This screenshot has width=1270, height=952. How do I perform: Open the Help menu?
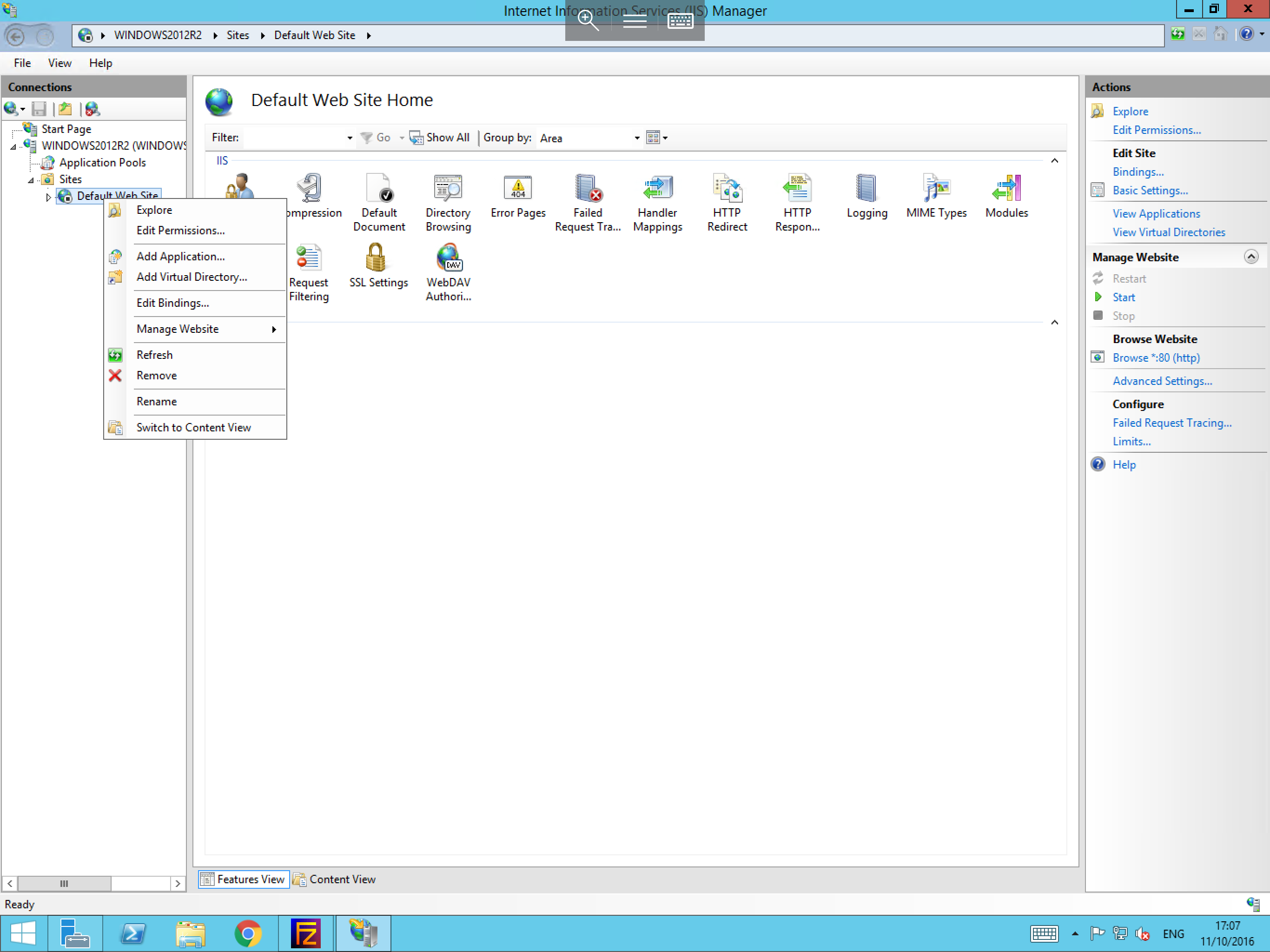tap(100, 63)
